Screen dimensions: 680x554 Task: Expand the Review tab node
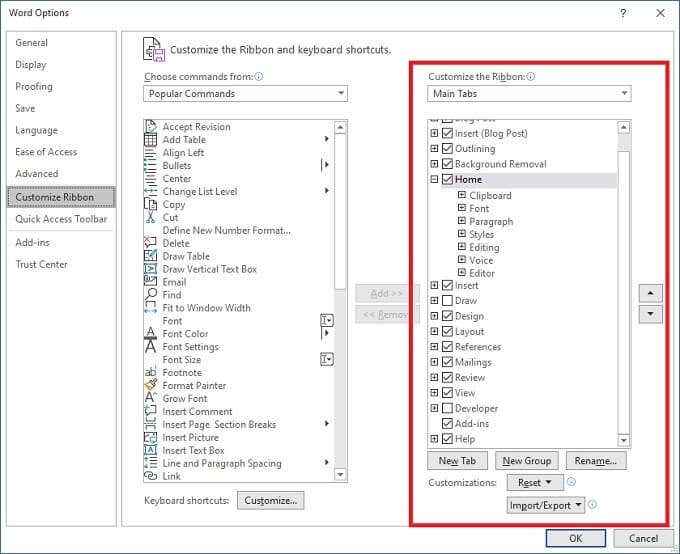(x=434, y=377)
